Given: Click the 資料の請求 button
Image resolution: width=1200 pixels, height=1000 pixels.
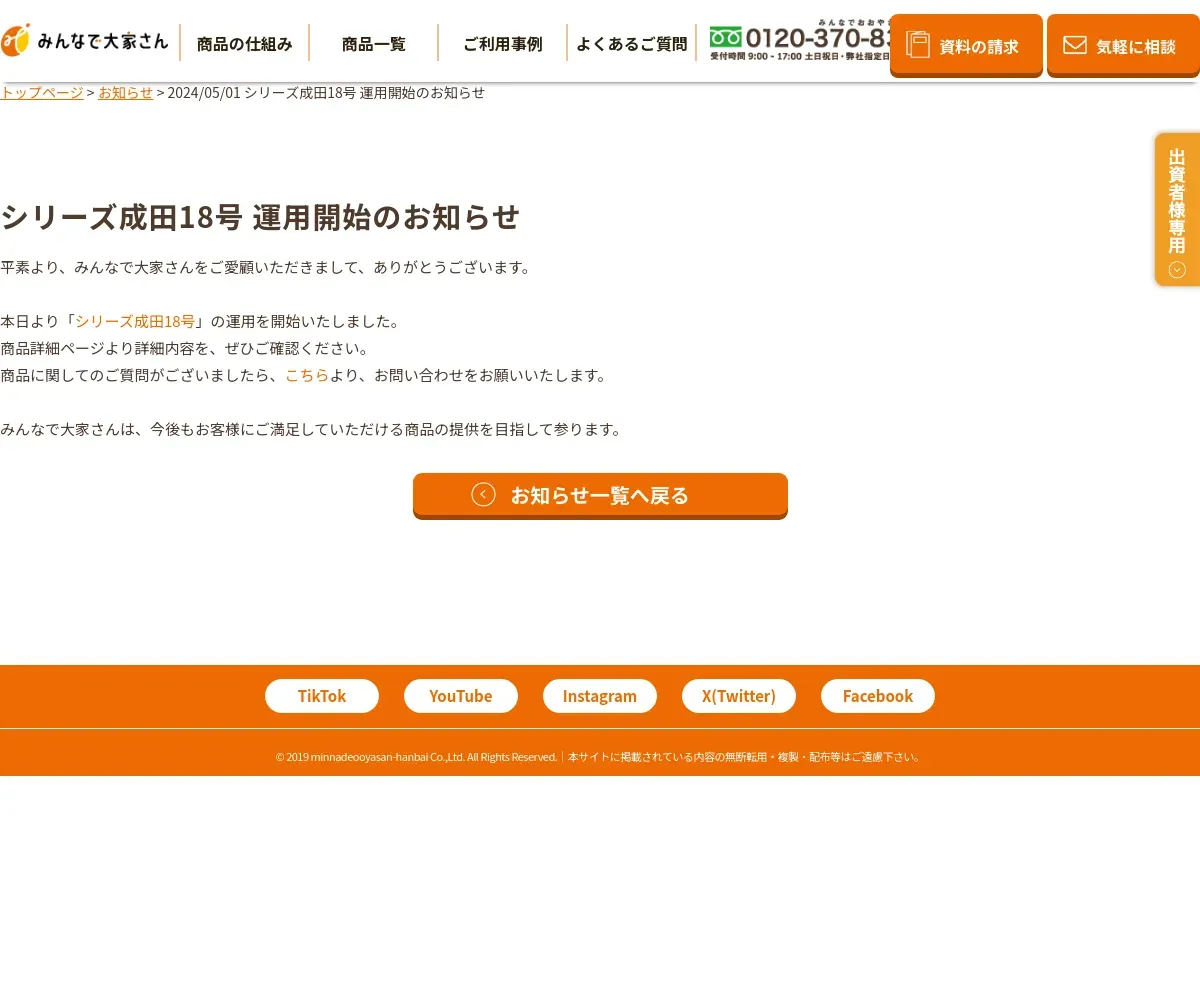Looking at the screenshot, I should coord(966,46).
